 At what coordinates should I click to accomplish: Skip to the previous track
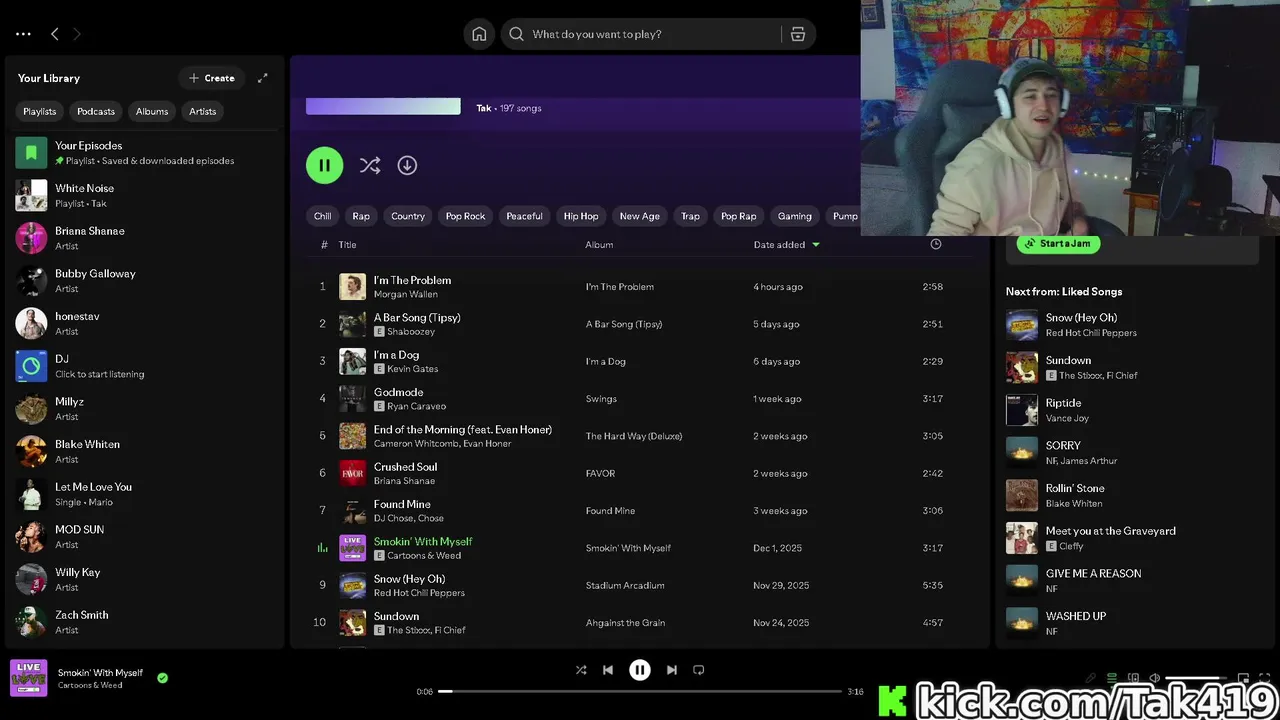pyautogui.click(x=608, y=670)
